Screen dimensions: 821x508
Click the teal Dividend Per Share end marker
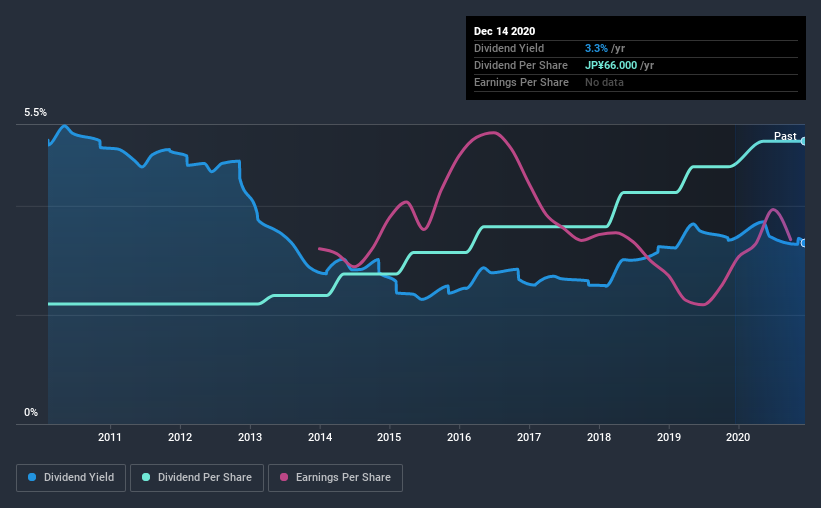pos(804,141)
